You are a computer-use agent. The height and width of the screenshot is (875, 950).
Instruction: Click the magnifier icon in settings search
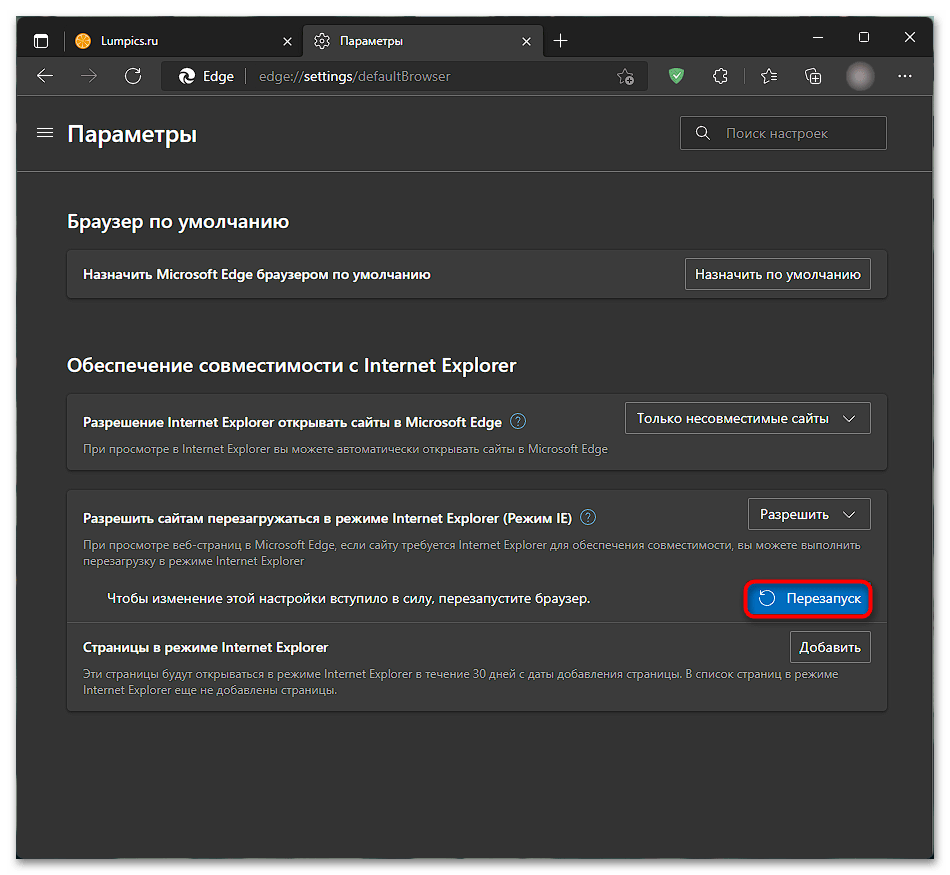point(703,133)
